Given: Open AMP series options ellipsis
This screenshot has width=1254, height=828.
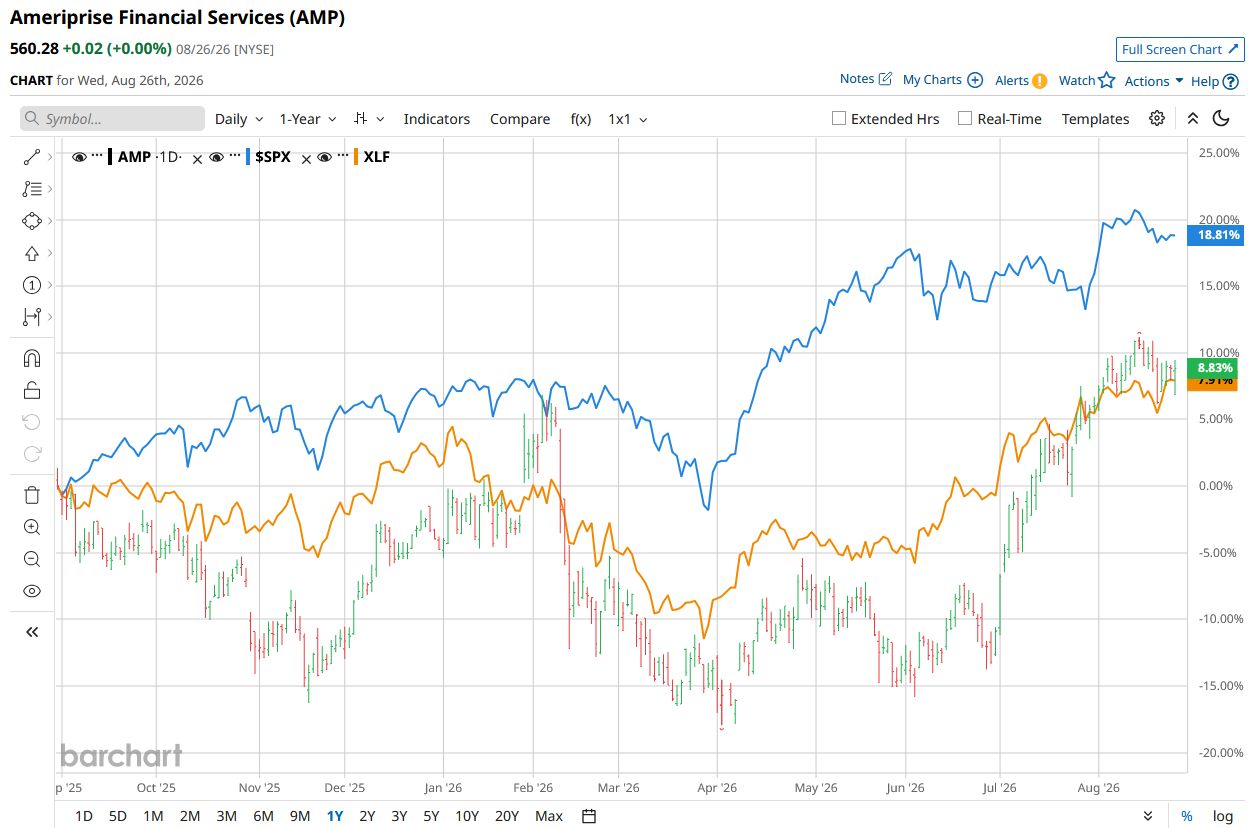Looking at the screenshot, I should click(97, 155).
